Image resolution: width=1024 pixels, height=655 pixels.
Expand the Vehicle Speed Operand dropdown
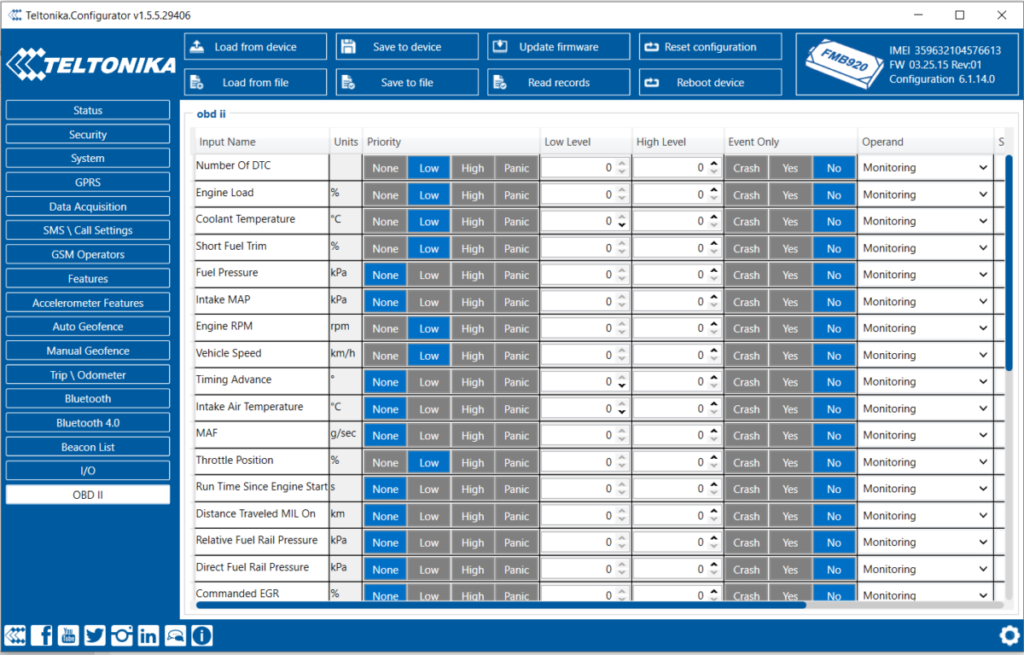click(924, 355)
